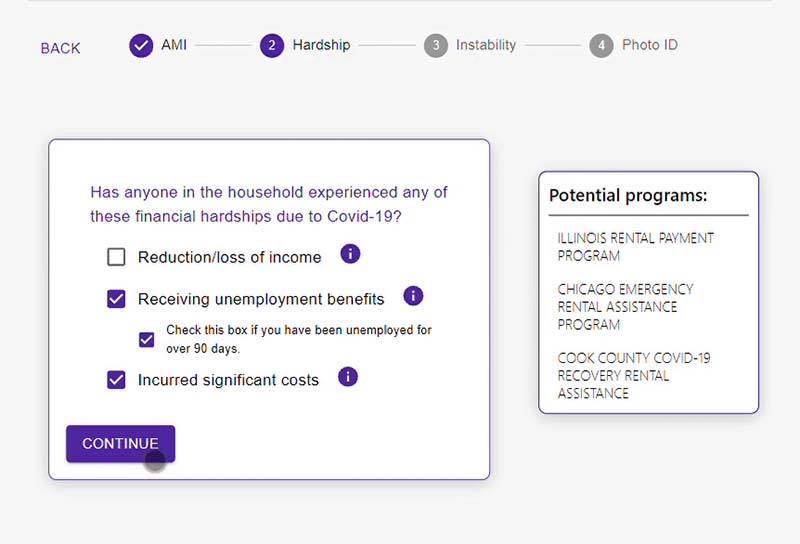Select the Hardship step label
This screenshot has width=800, height=544.
[321, 45]
